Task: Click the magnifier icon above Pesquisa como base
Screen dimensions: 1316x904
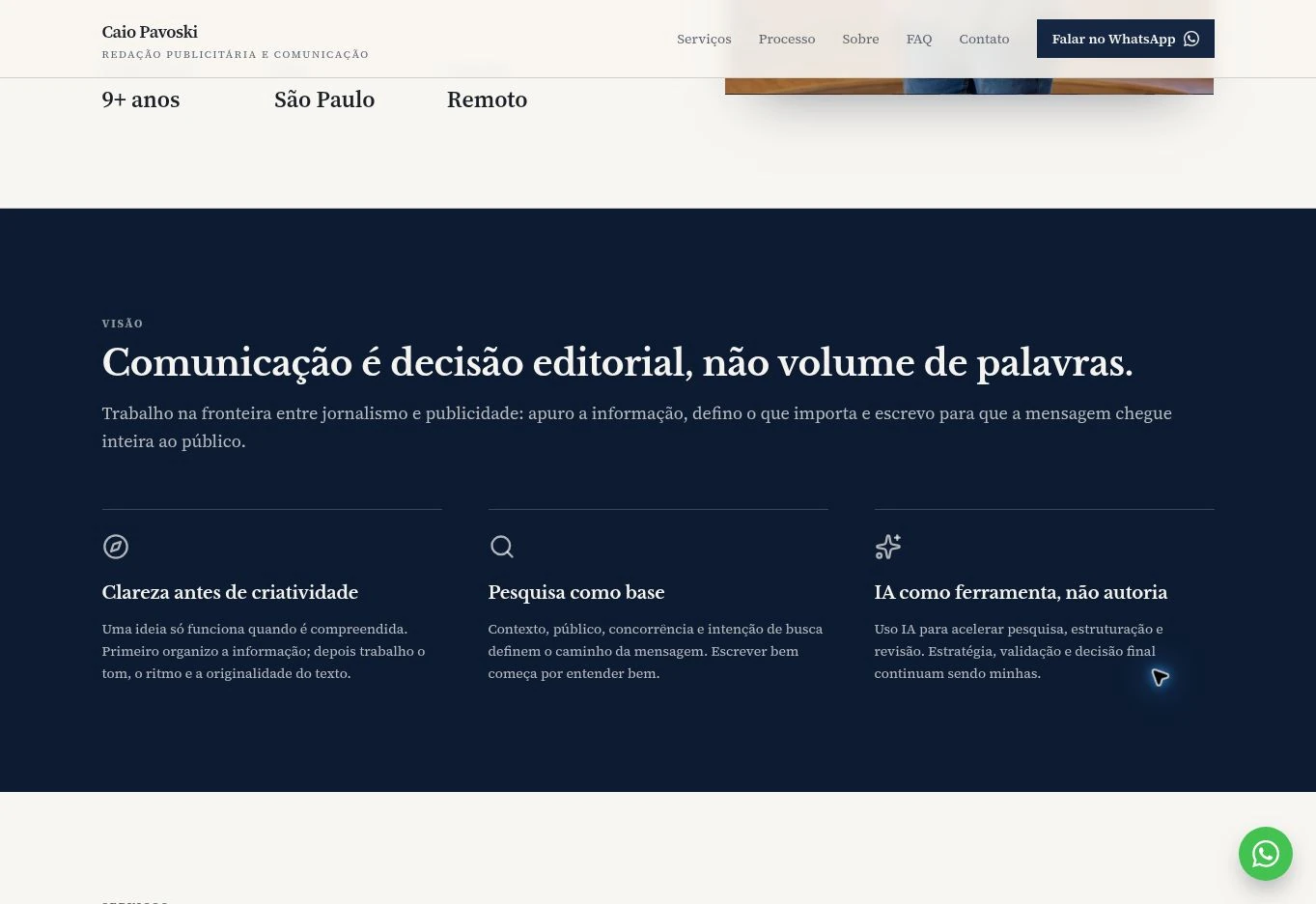Action: pos(502,547)
